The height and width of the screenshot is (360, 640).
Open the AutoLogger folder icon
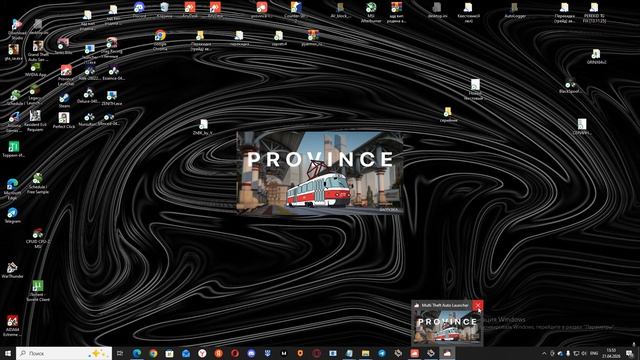tap(515, 10)
